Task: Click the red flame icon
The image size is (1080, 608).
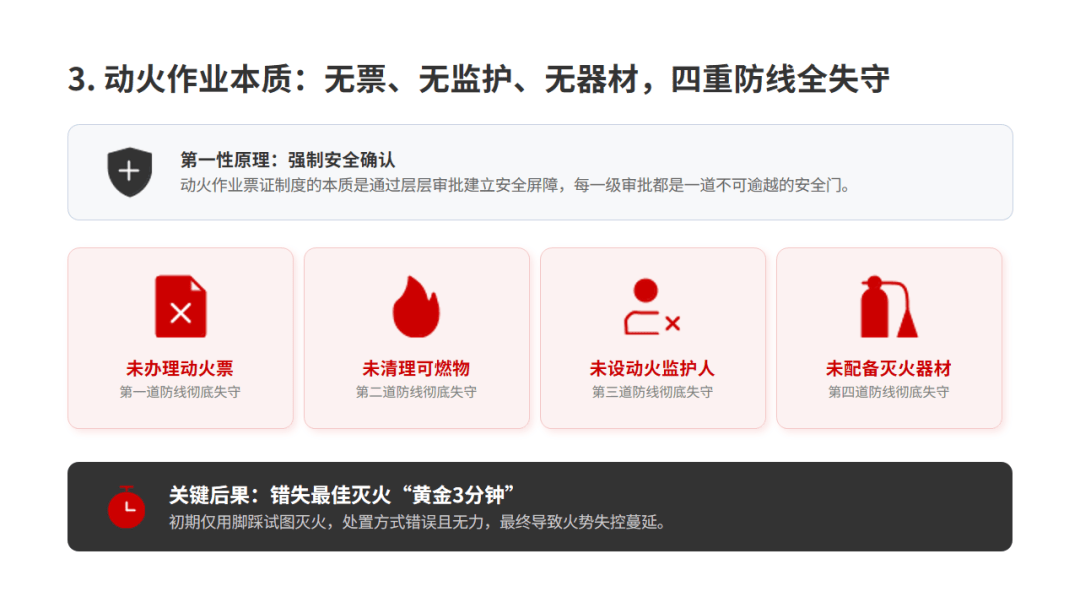Action: pos(416,307)
